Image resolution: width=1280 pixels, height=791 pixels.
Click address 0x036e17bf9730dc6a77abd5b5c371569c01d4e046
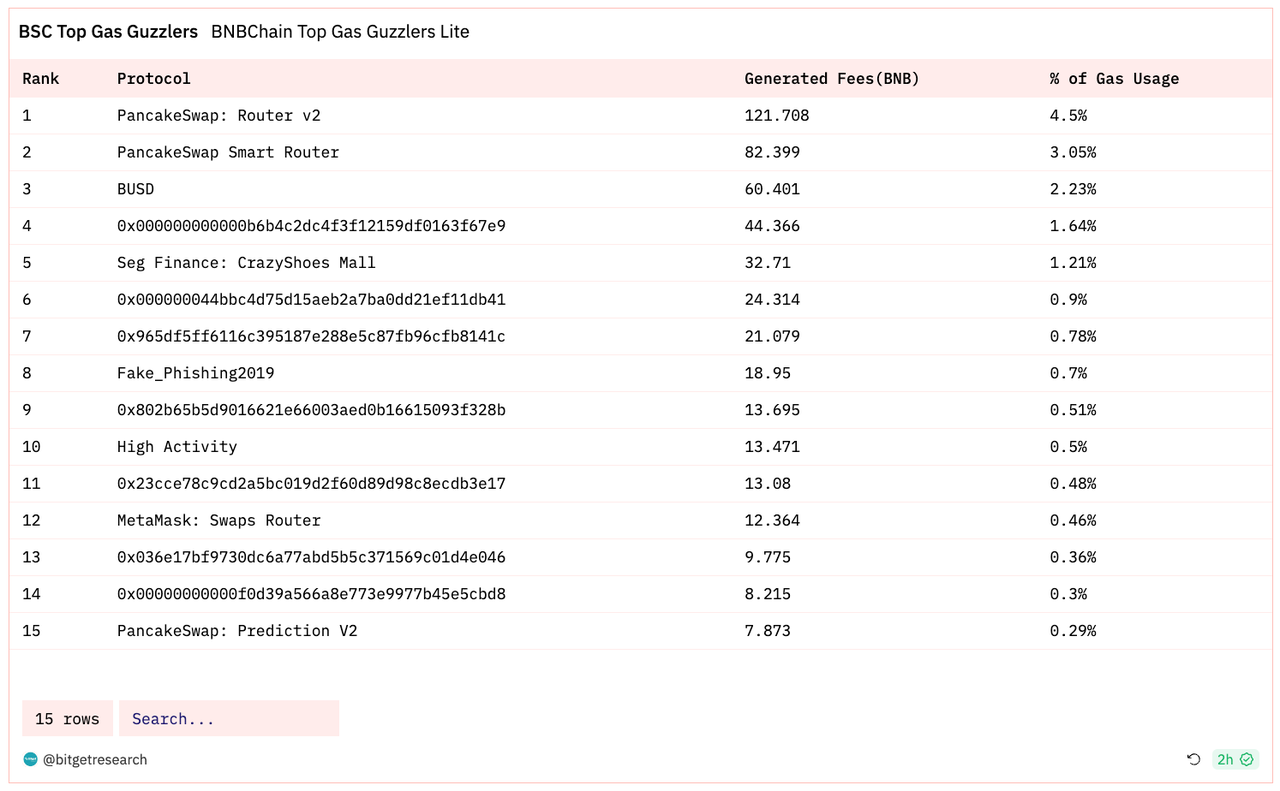[311, 557]
